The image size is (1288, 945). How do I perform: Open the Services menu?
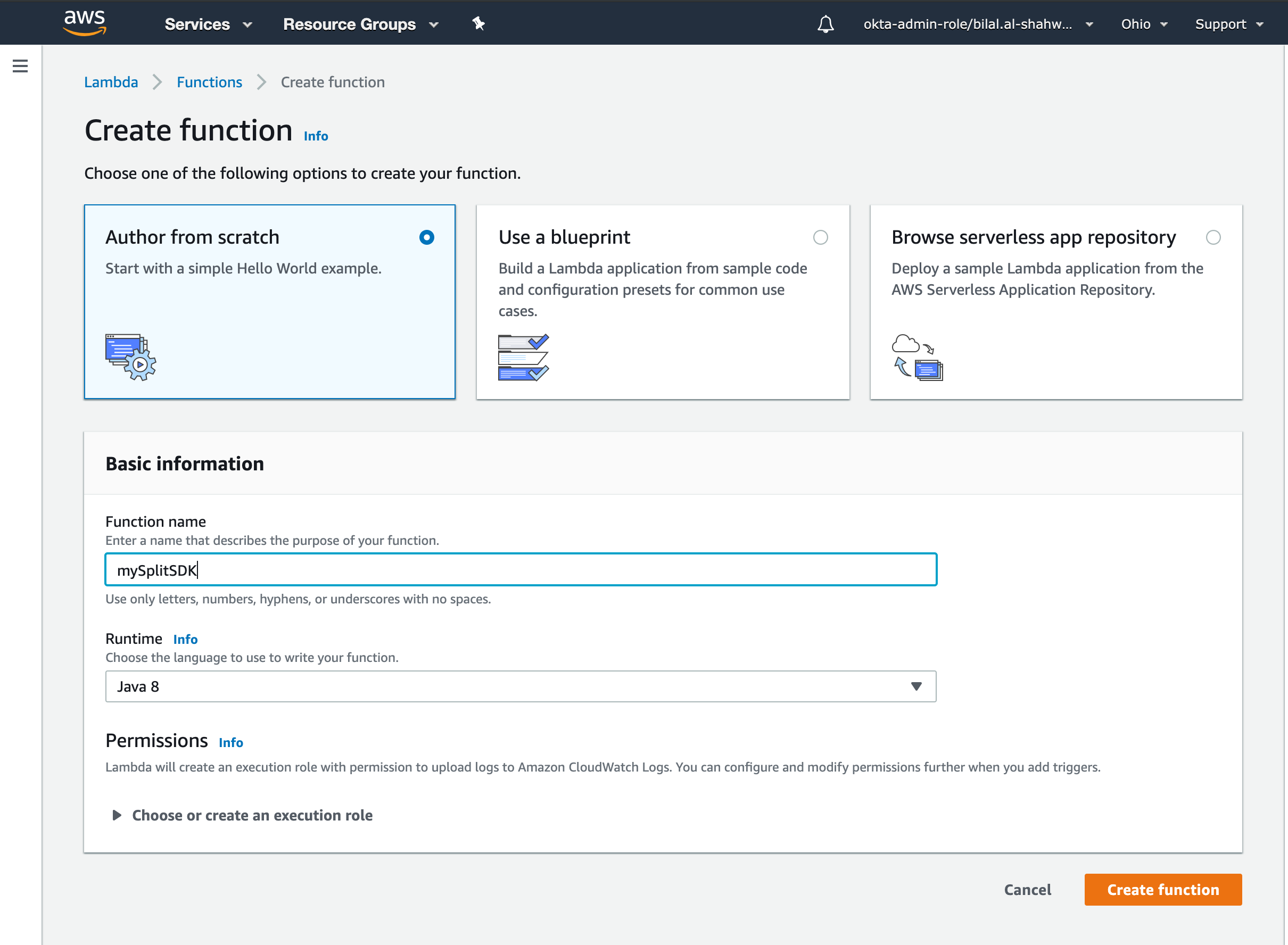[x=208, y=24]
